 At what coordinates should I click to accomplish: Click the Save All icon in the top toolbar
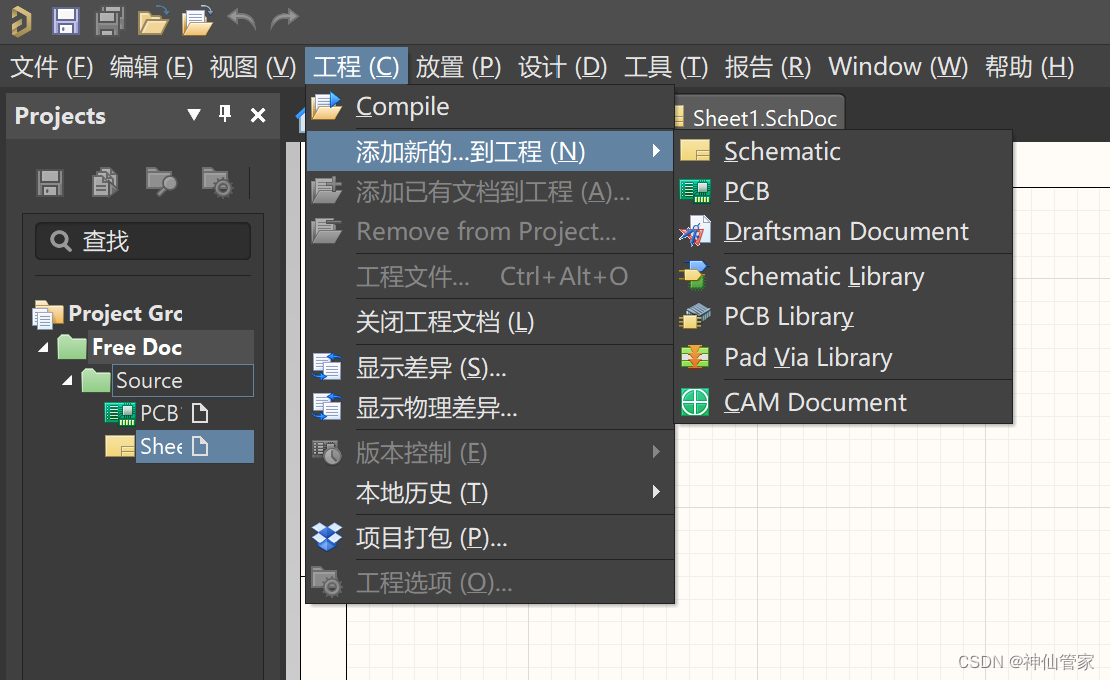point(110,20)
